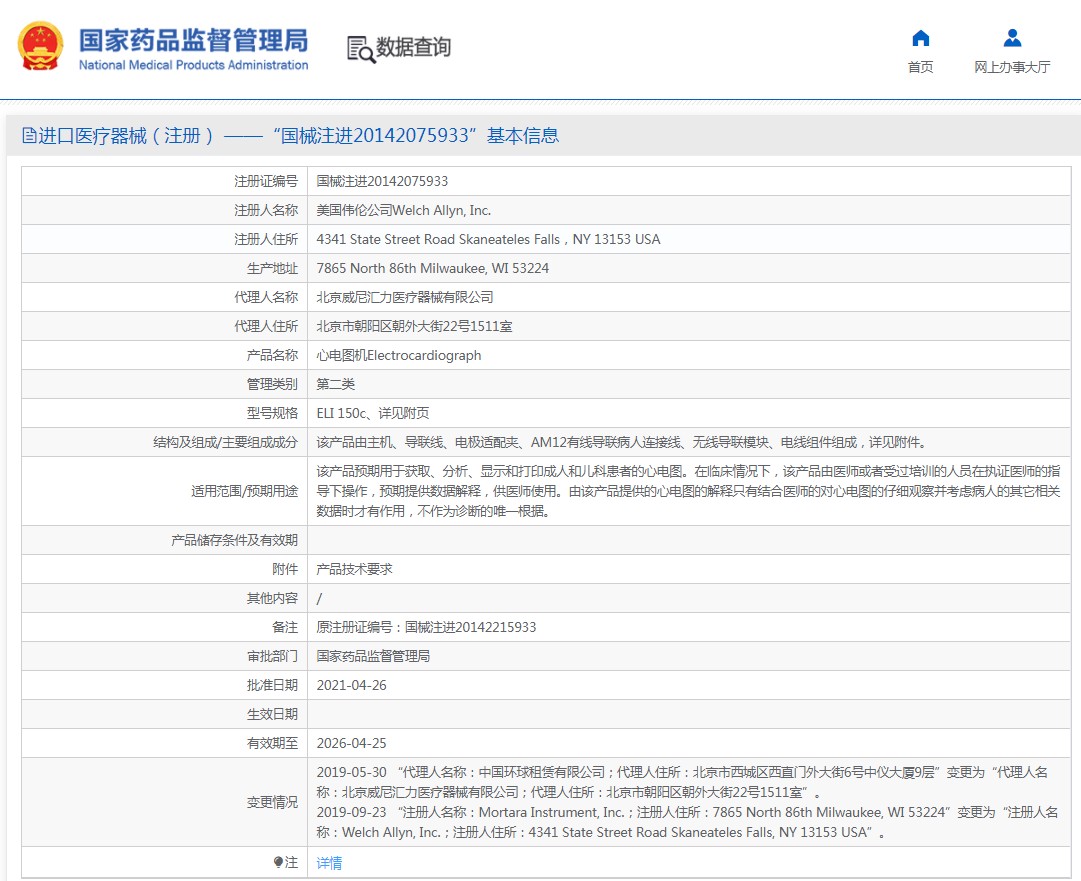Click the 首页 home icon

click(920, 38)
